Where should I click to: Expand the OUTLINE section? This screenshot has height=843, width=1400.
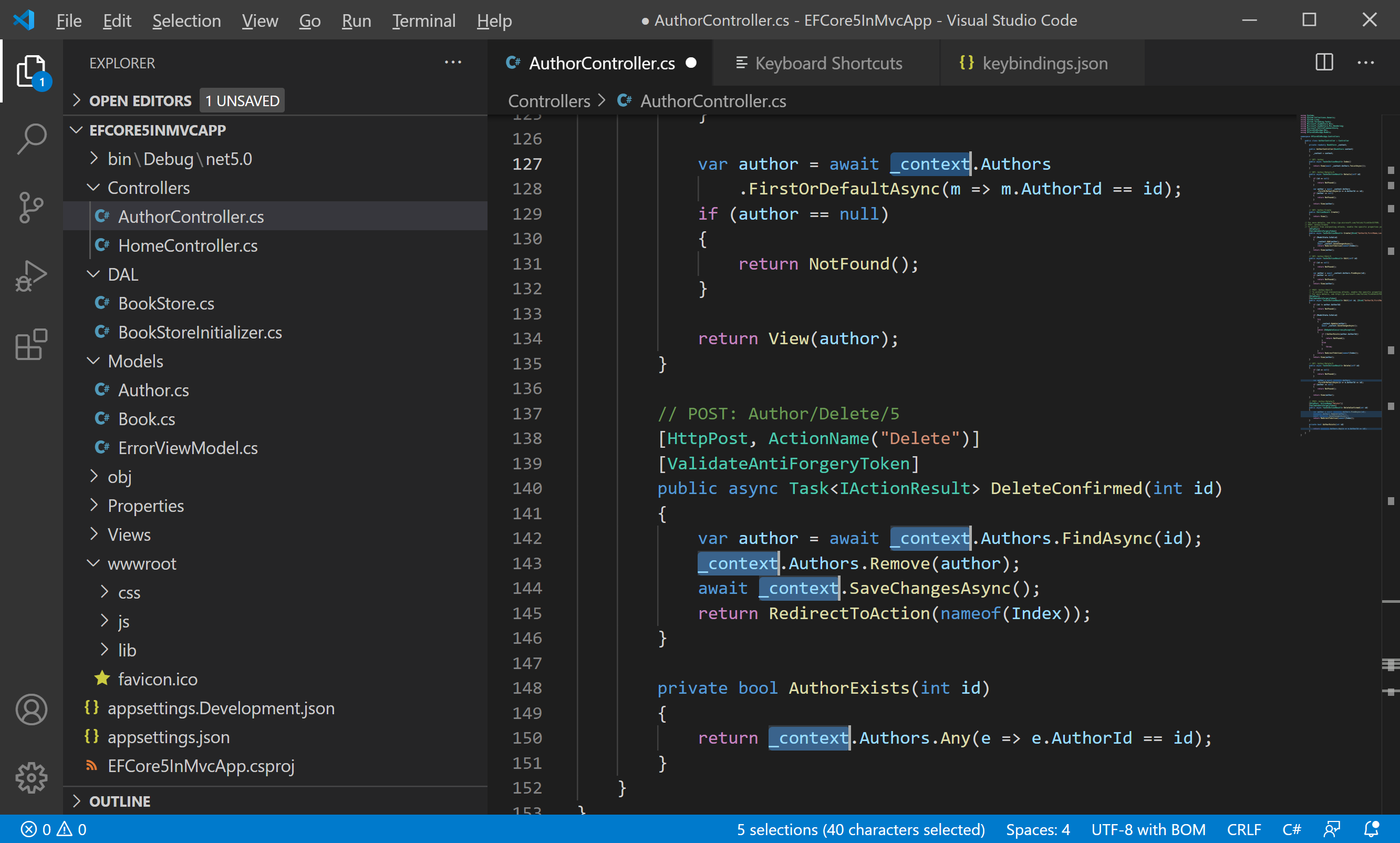click(x=120, y=801)
